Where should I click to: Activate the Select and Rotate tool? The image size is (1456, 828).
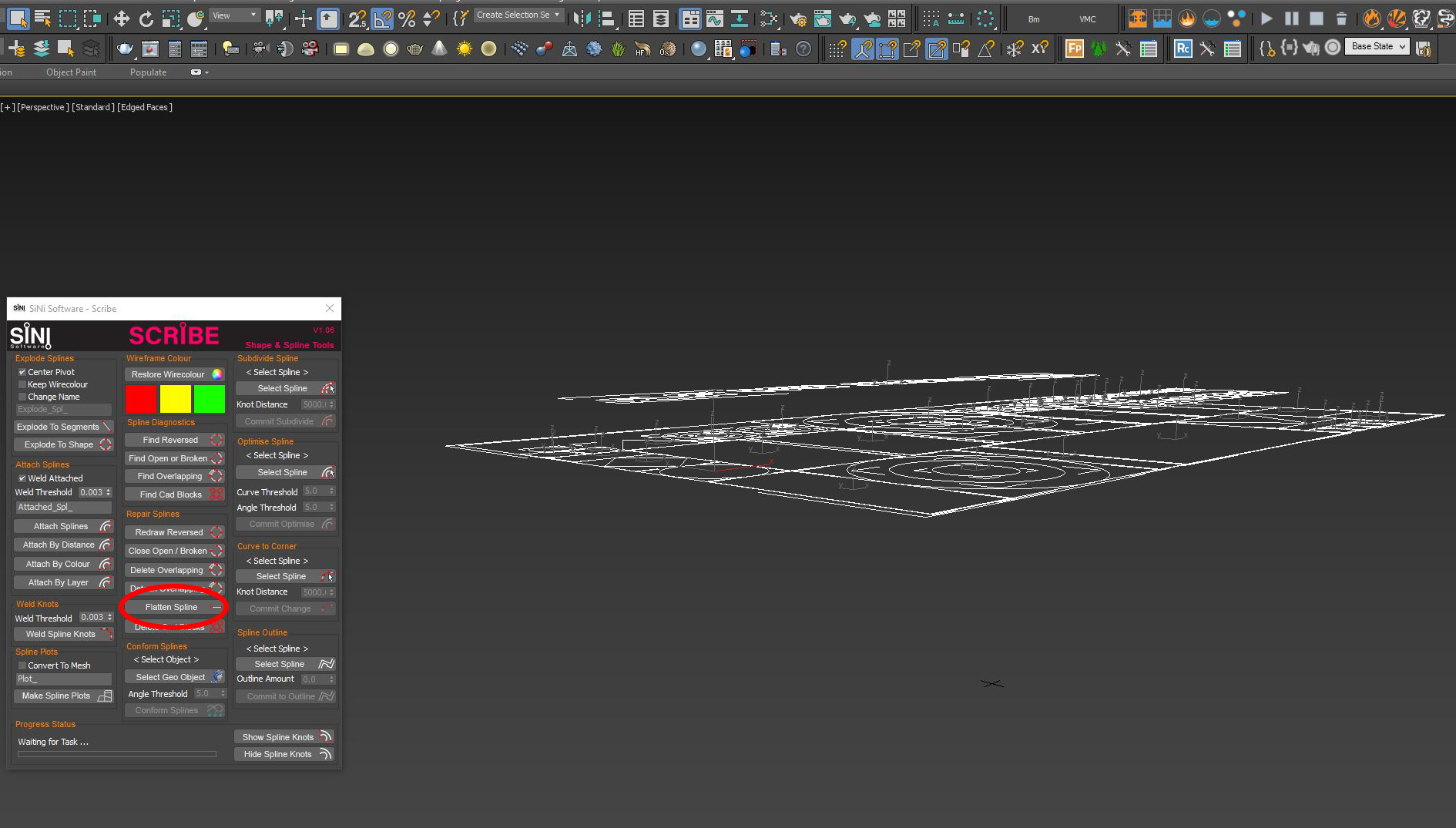click(146, 18)
